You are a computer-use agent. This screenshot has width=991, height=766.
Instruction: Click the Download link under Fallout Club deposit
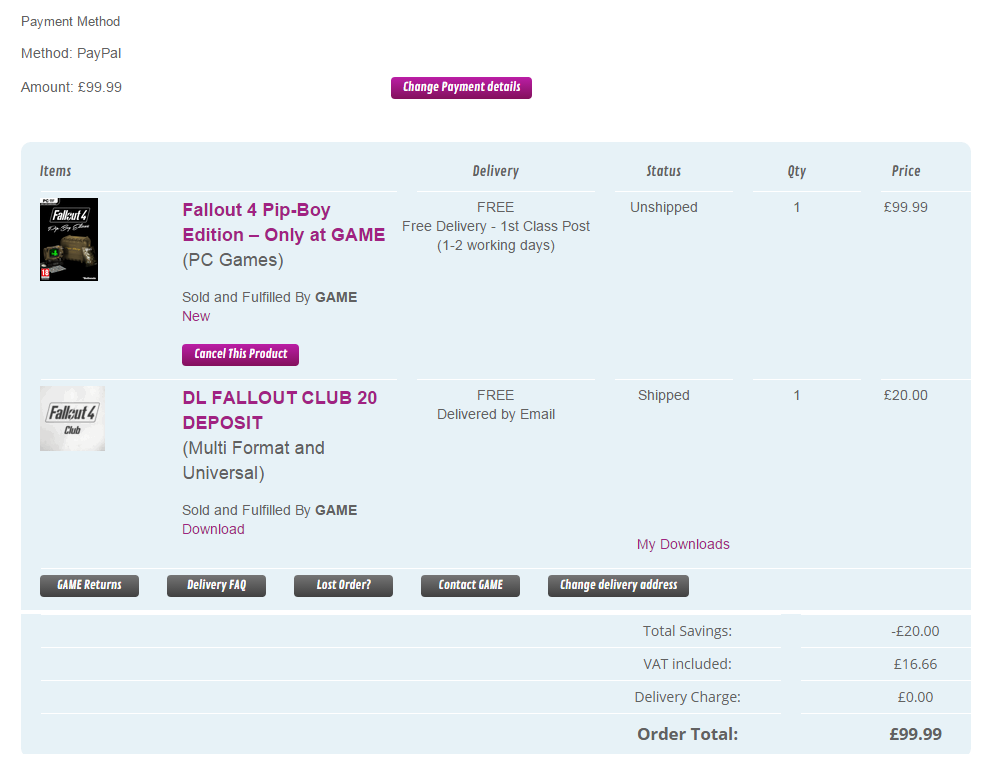point(213,529)
